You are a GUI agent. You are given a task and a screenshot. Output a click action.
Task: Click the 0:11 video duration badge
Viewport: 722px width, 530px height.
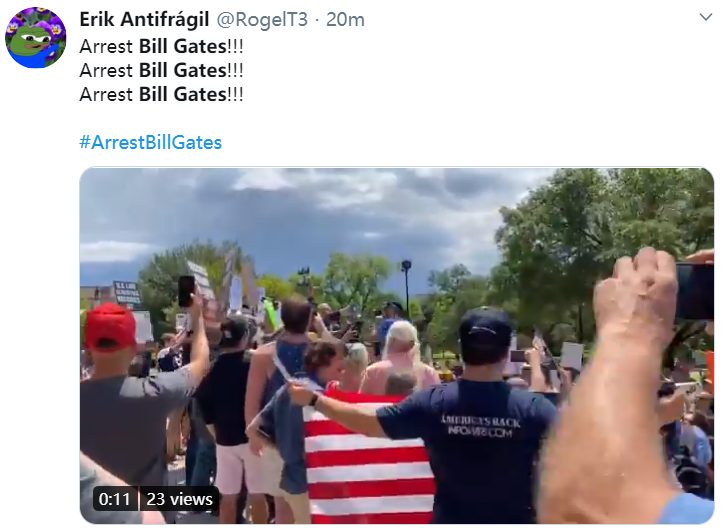click(x=115, y=499)
